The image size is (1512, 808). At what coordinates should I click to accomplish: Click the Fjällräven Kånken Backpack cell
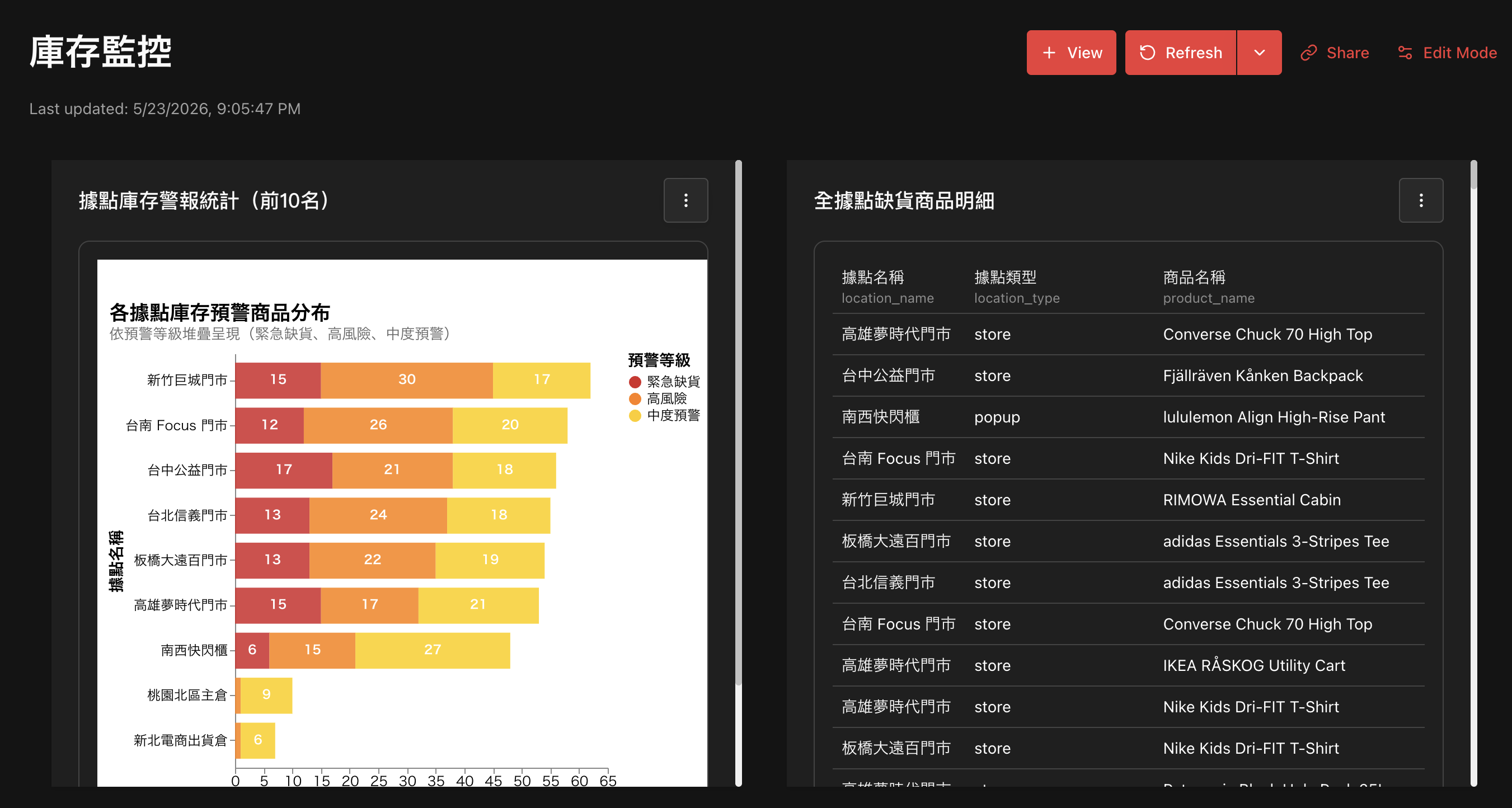tap(1262, 375)
